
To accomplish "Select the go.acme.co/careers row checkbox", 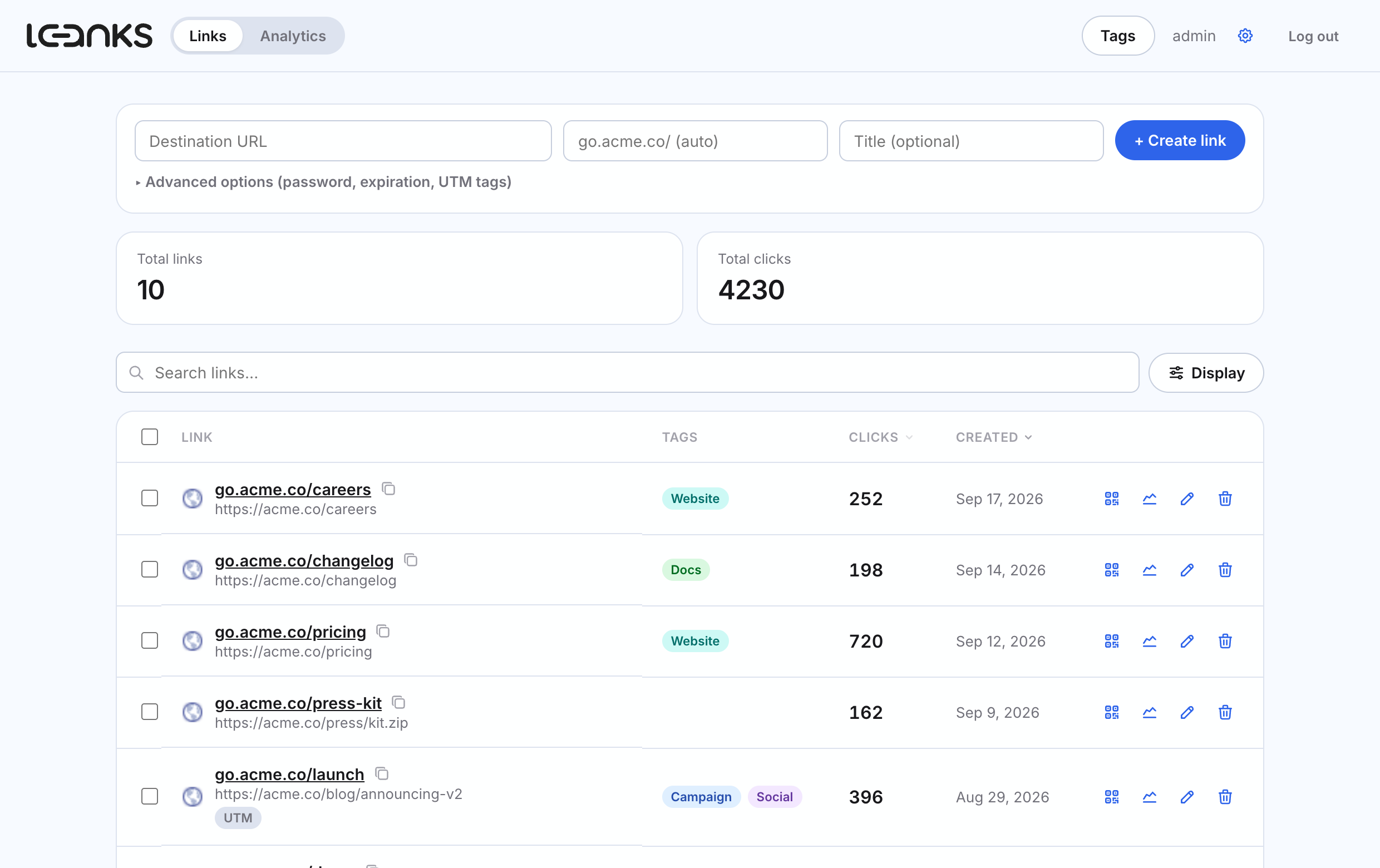I will 150,498.
